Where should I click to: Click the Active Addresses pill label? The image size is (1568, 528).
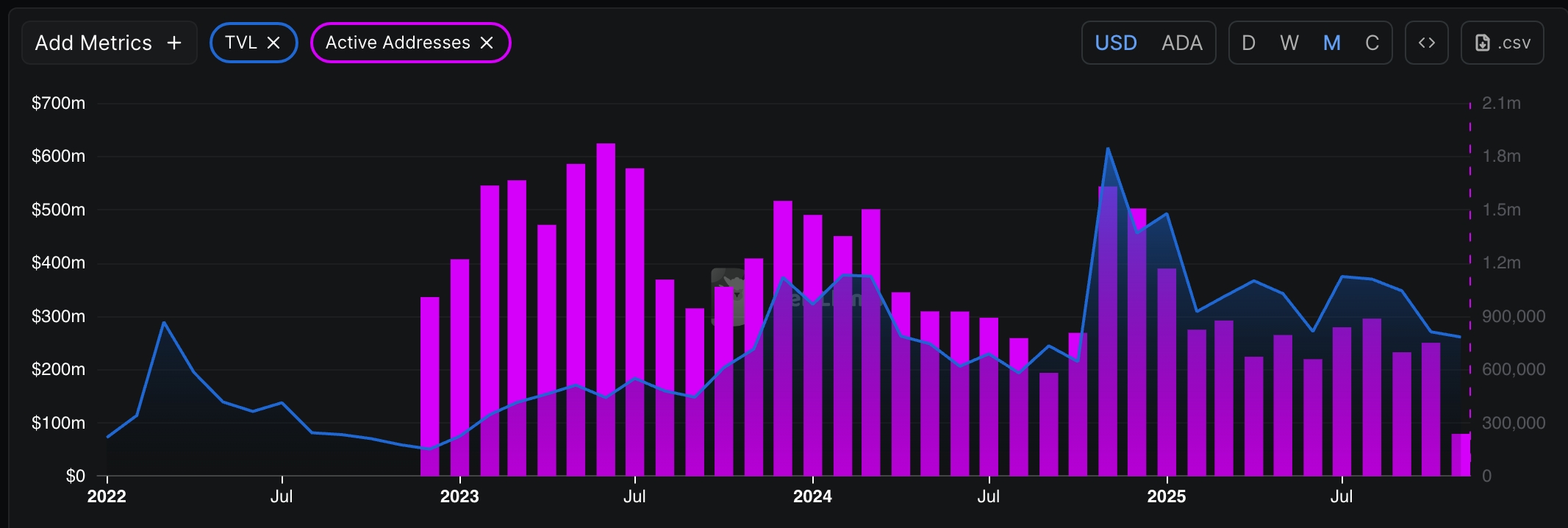(x=398, y=43)
